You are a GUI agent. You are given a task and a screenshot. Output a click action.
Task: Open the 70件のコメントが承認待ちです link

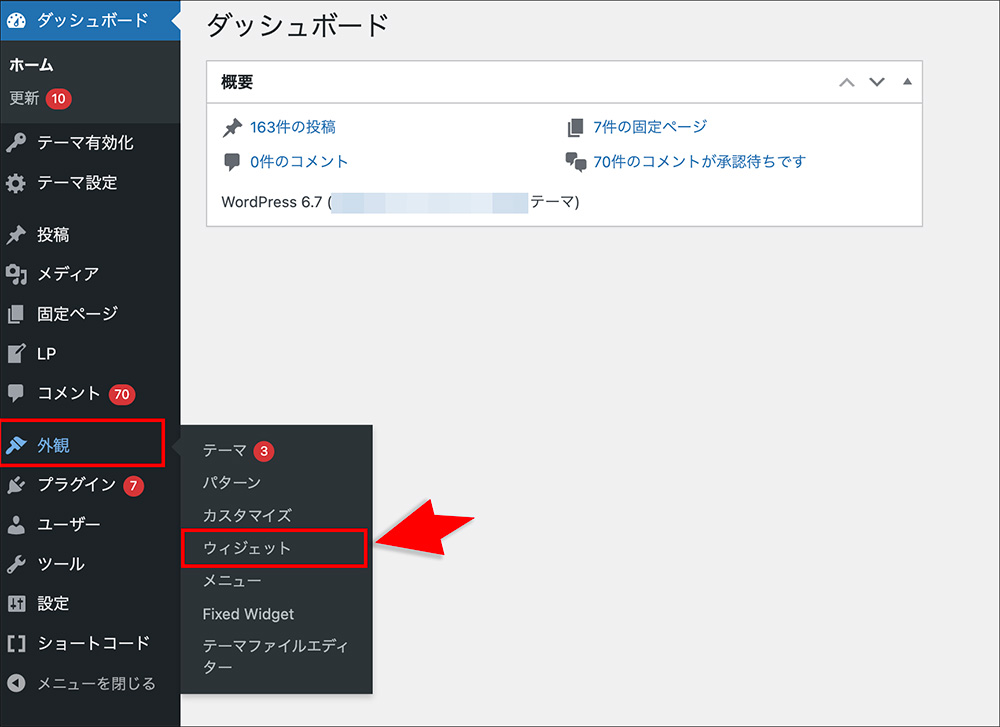pos(699,161)
